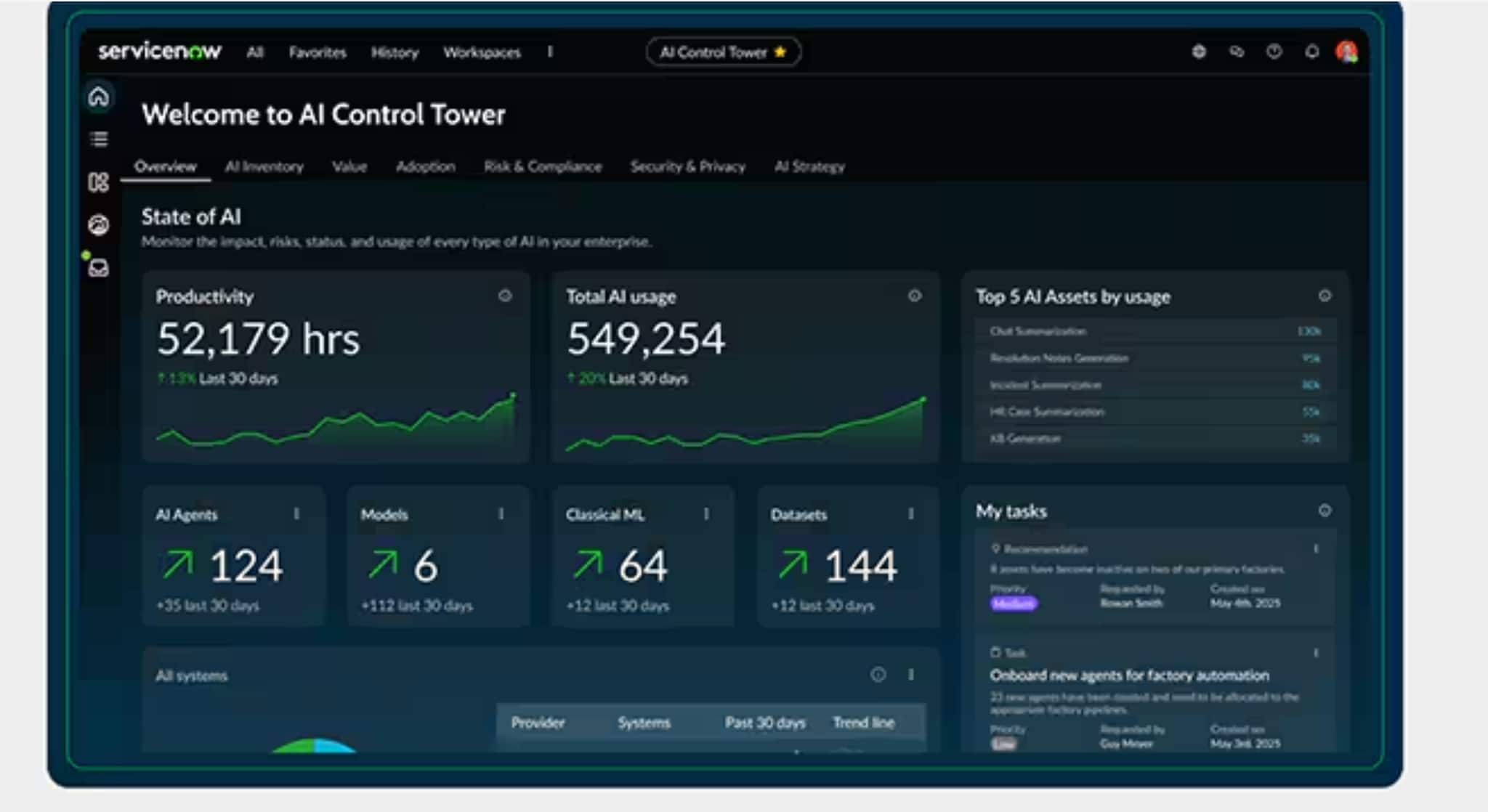Click the globe icon in top bar
The height and width of the screenshot is (812, 1488).
[1199, 52]
